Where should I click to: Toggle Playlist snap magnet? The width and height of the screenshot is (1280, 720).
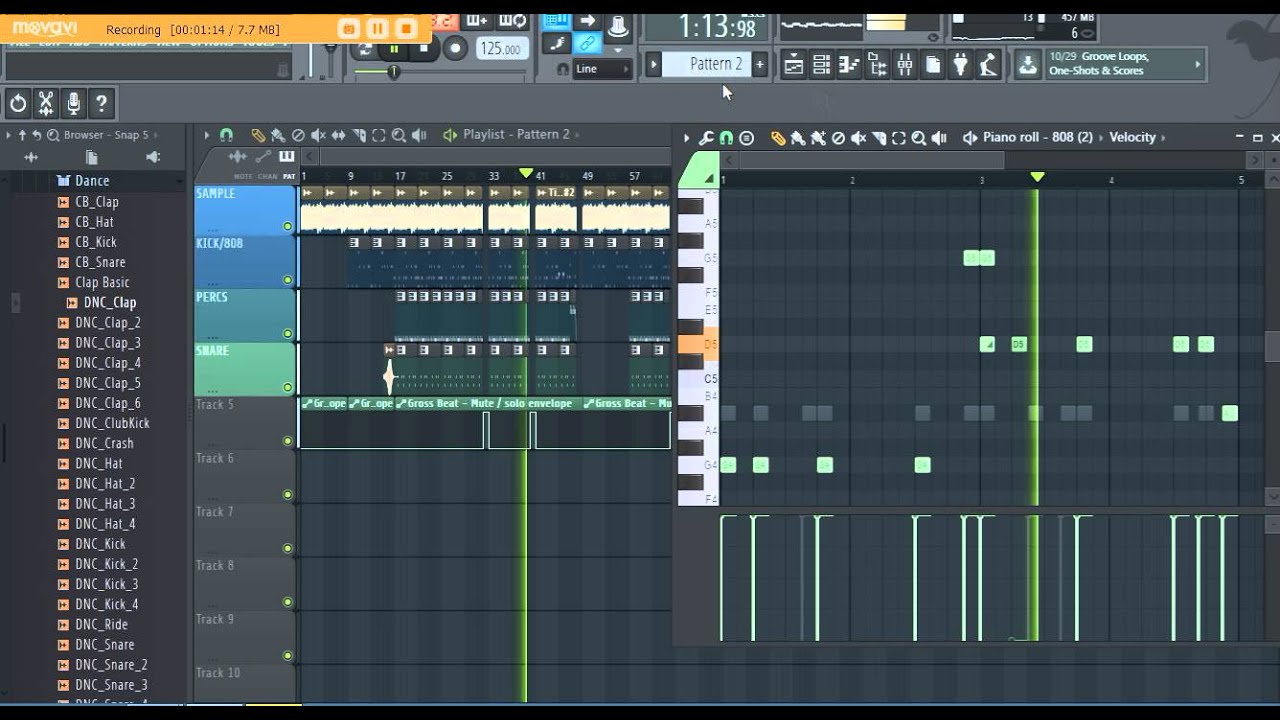click(226, 135)
